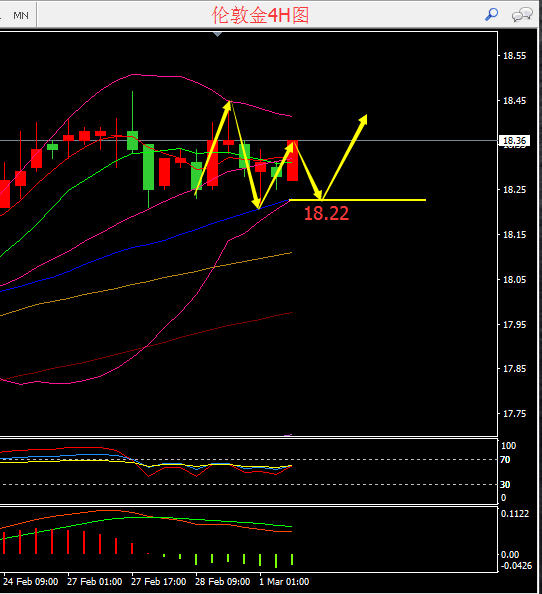Viewport: 542px width, 594px height.
Task: Click the RSI 70 level label
Action: coord(505,460)
